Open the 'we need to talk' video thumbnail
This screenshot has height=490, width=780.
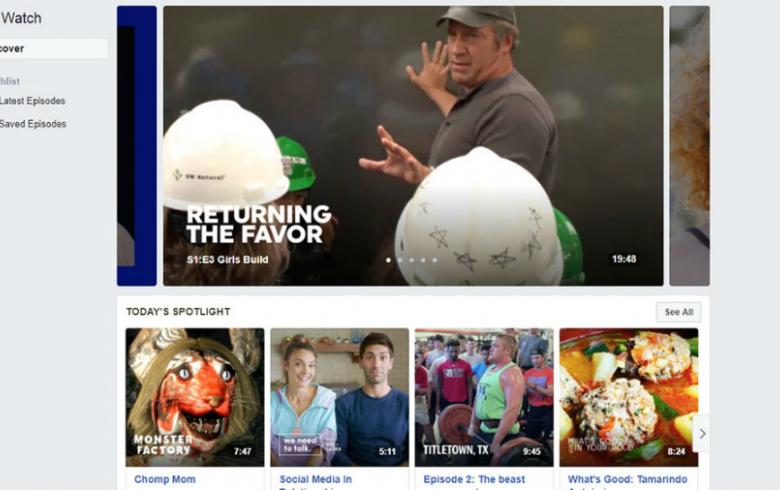click(x=340, y=397)
